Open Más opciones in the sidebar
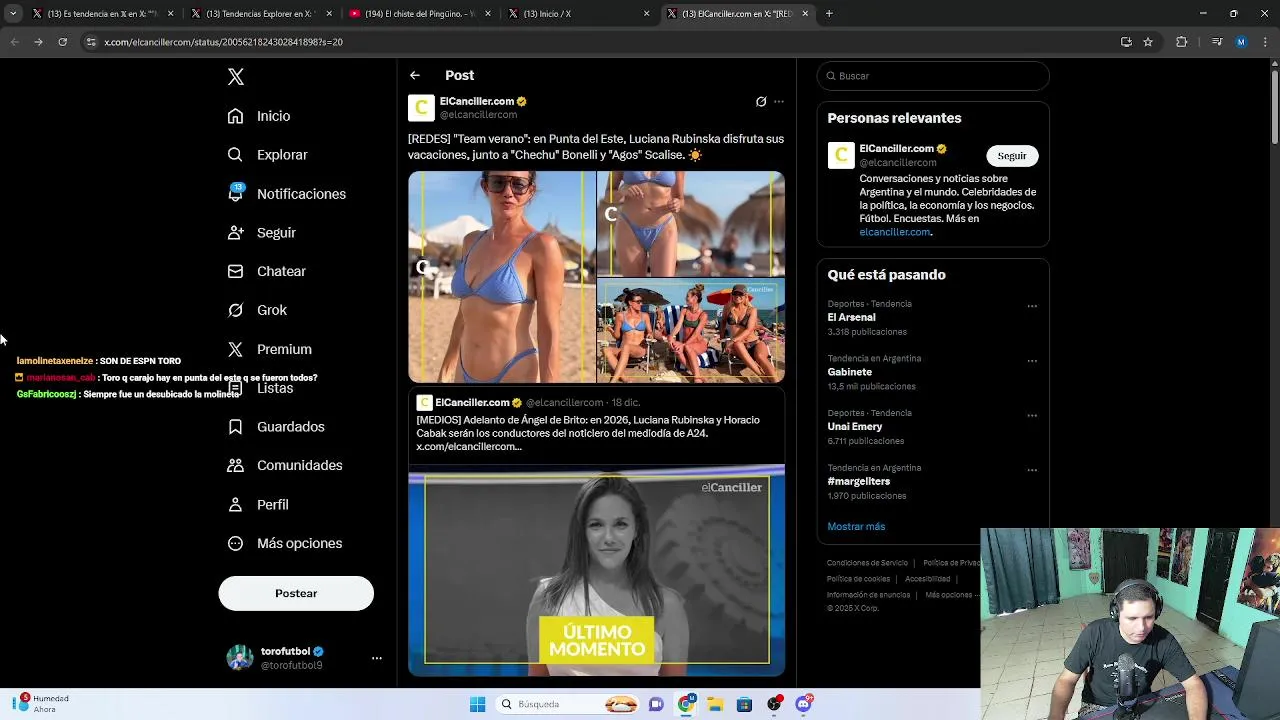Viewport: 1280px width, 720px height. tap(285, 543)
